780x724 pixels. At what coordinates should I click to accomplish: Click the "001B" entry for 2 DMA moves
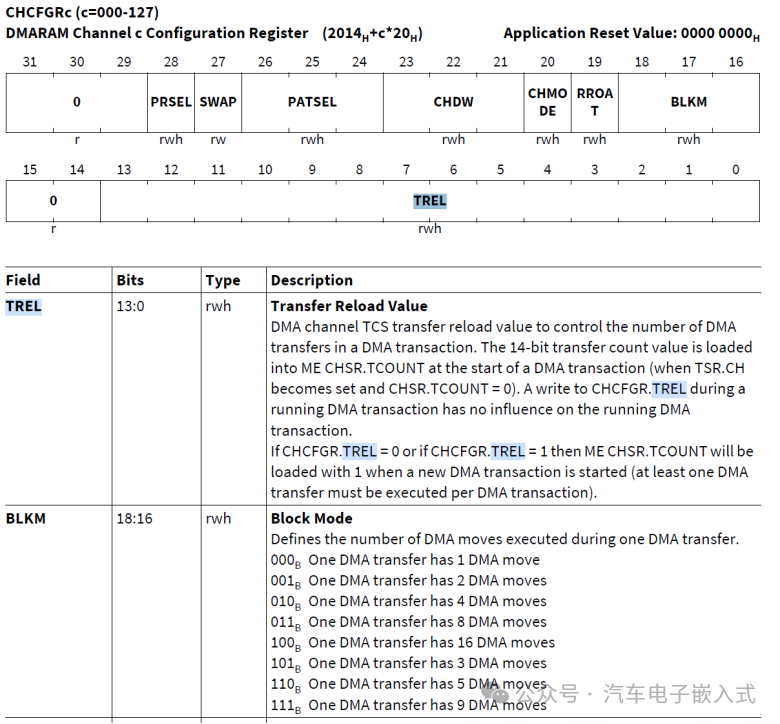pyautogui.click(x=408, y=581)
